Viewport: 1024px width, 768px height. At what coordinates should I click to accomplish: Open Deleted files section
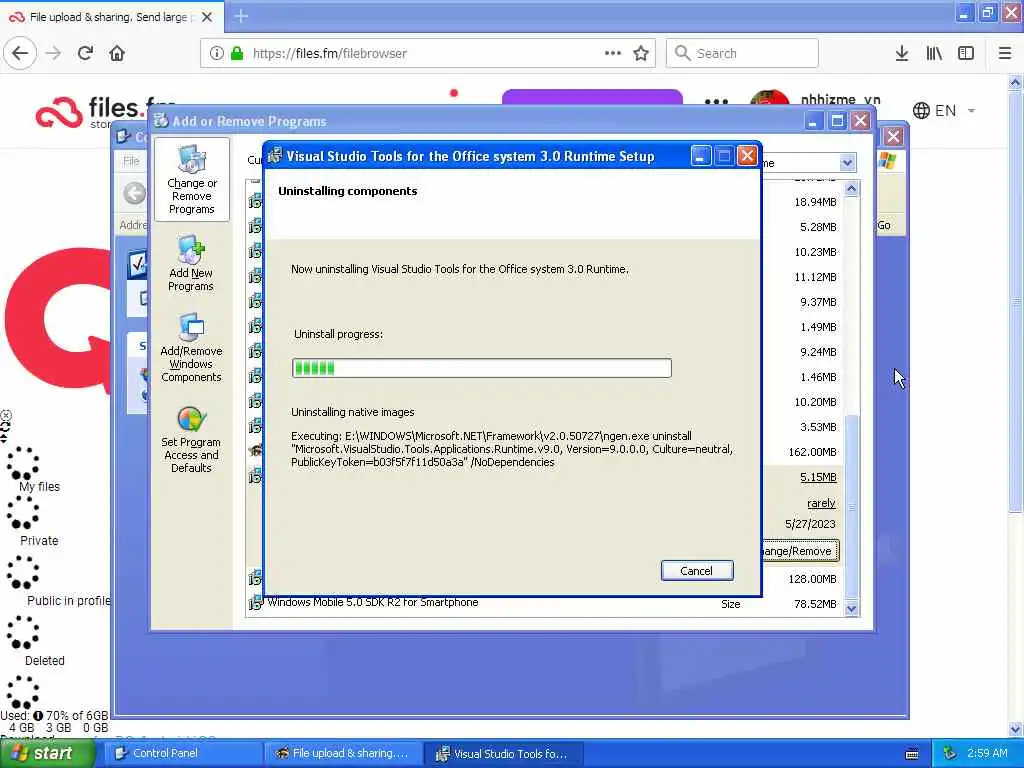[44, 661]
